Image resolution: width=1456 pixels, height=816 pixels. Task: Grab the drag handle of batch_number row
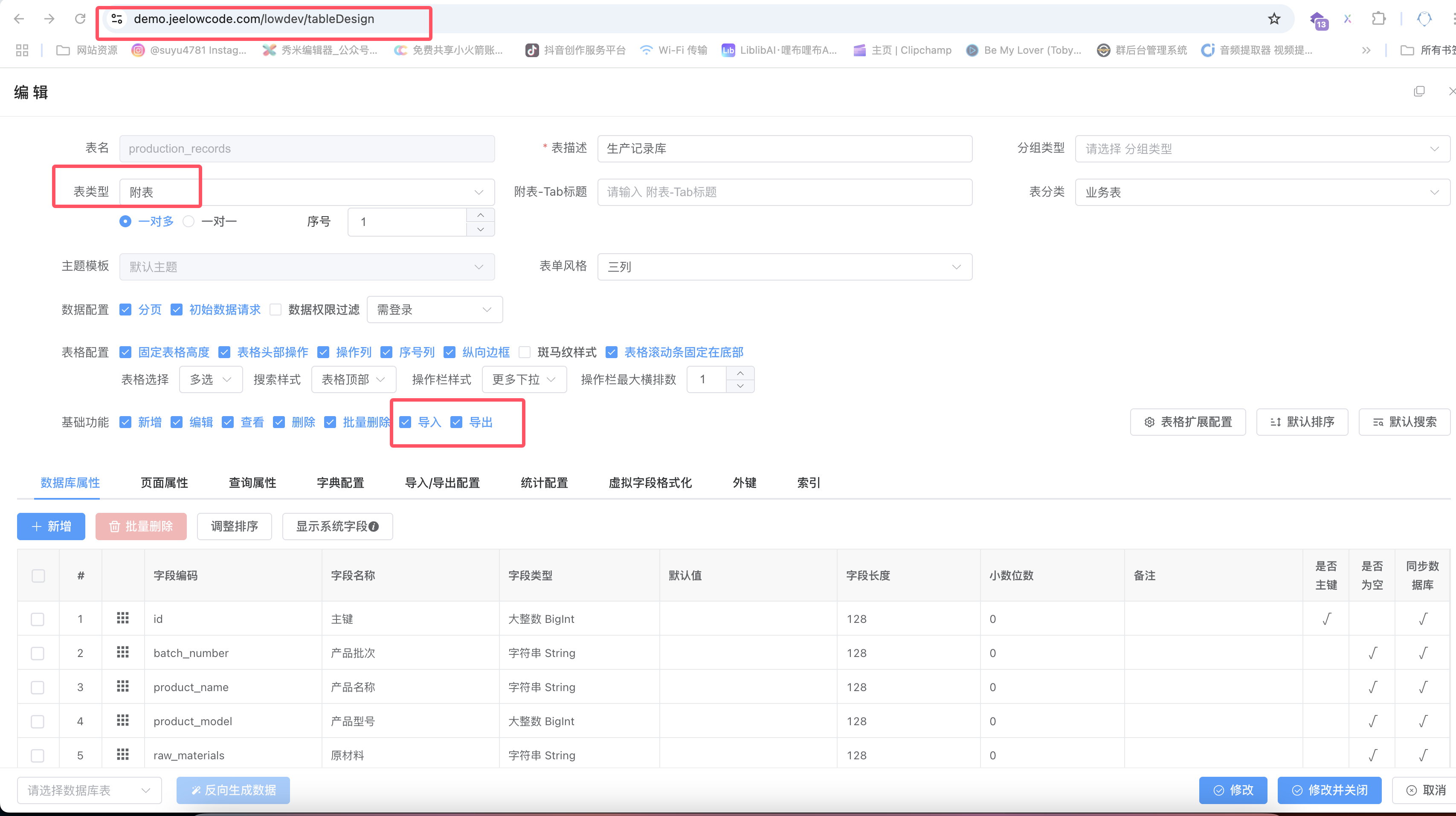pyautogui.click(x=123, y=653)
